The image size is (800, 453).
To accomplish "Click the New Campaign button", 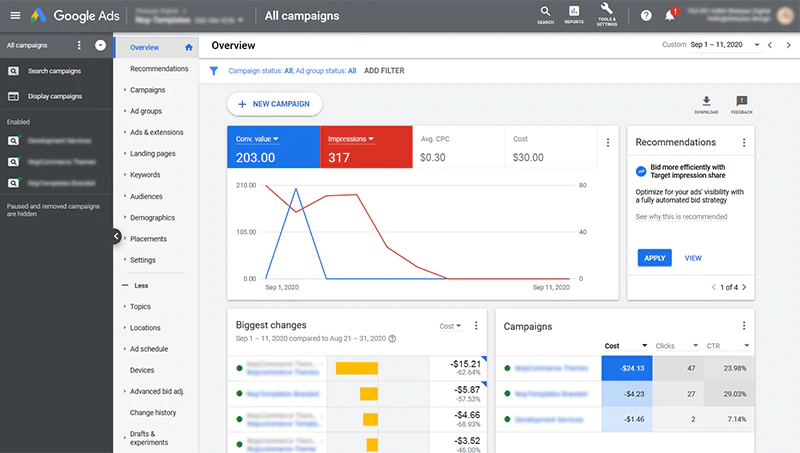I will tap(274, 104).
